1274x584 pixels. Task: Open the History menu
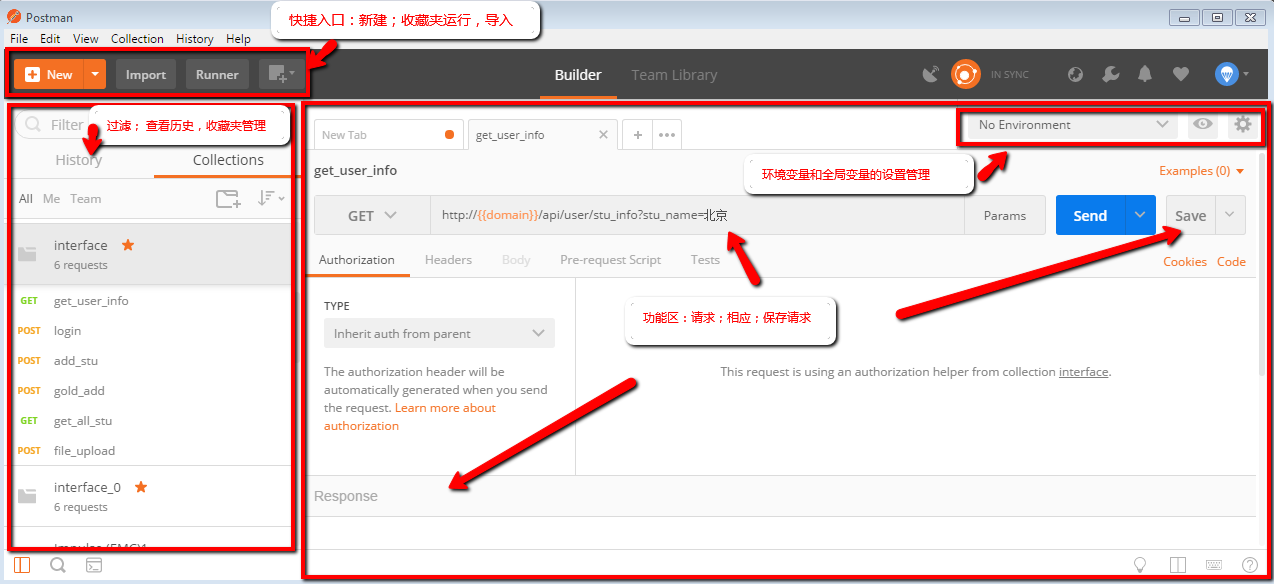pyautogui.click(x=194, y=39)
